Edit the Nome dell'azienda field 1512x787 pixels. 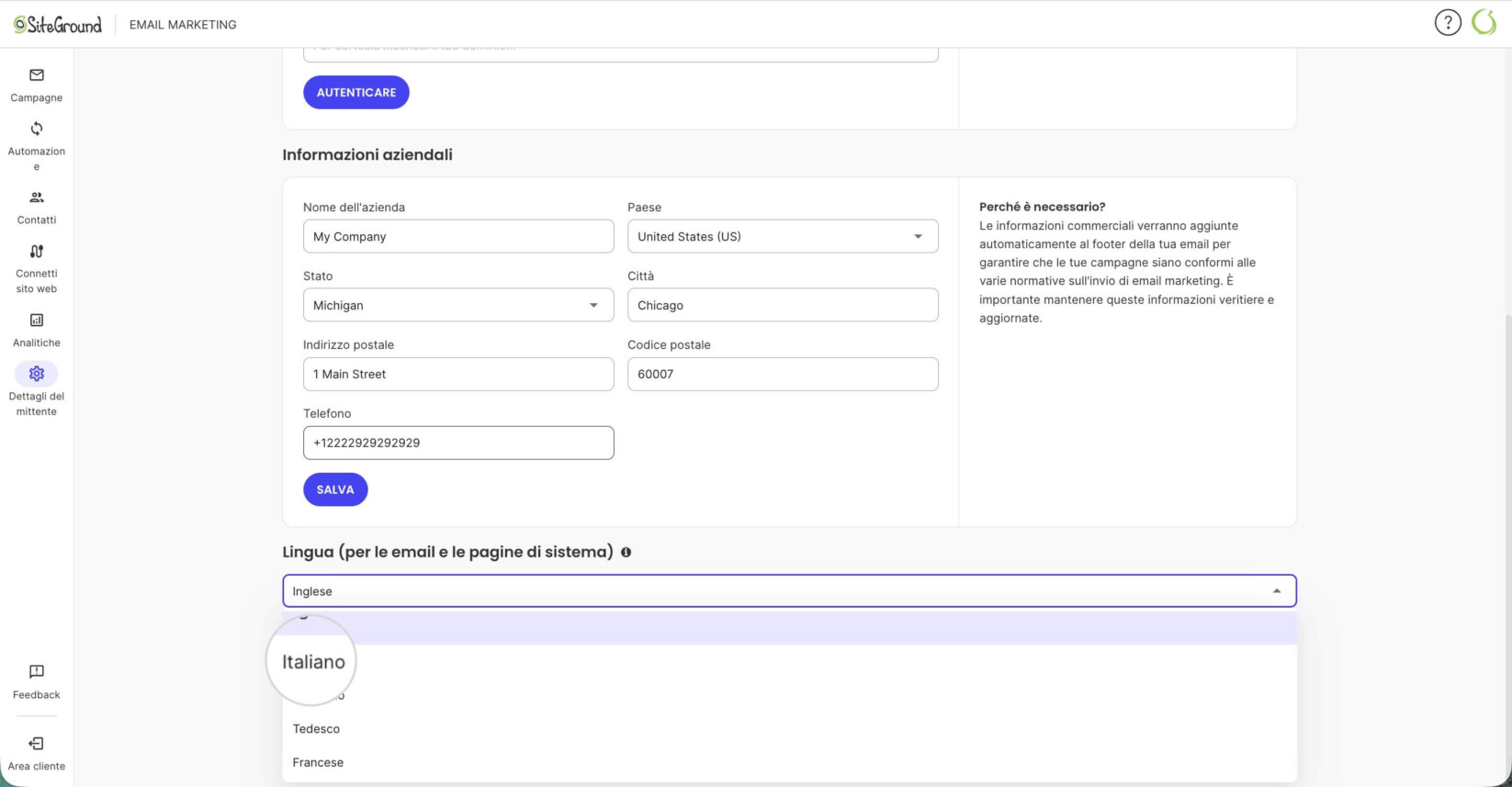(458, 236)
